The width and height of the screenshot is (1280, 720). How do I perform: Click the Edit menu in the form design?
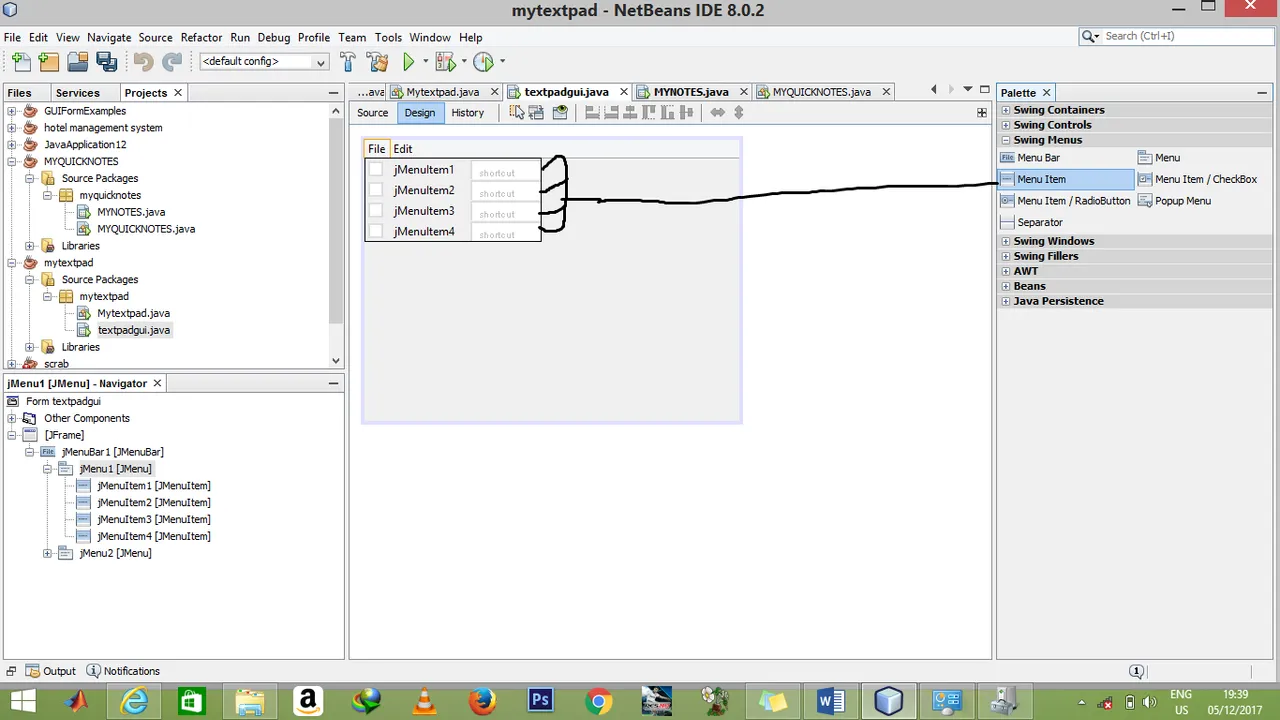403,149
